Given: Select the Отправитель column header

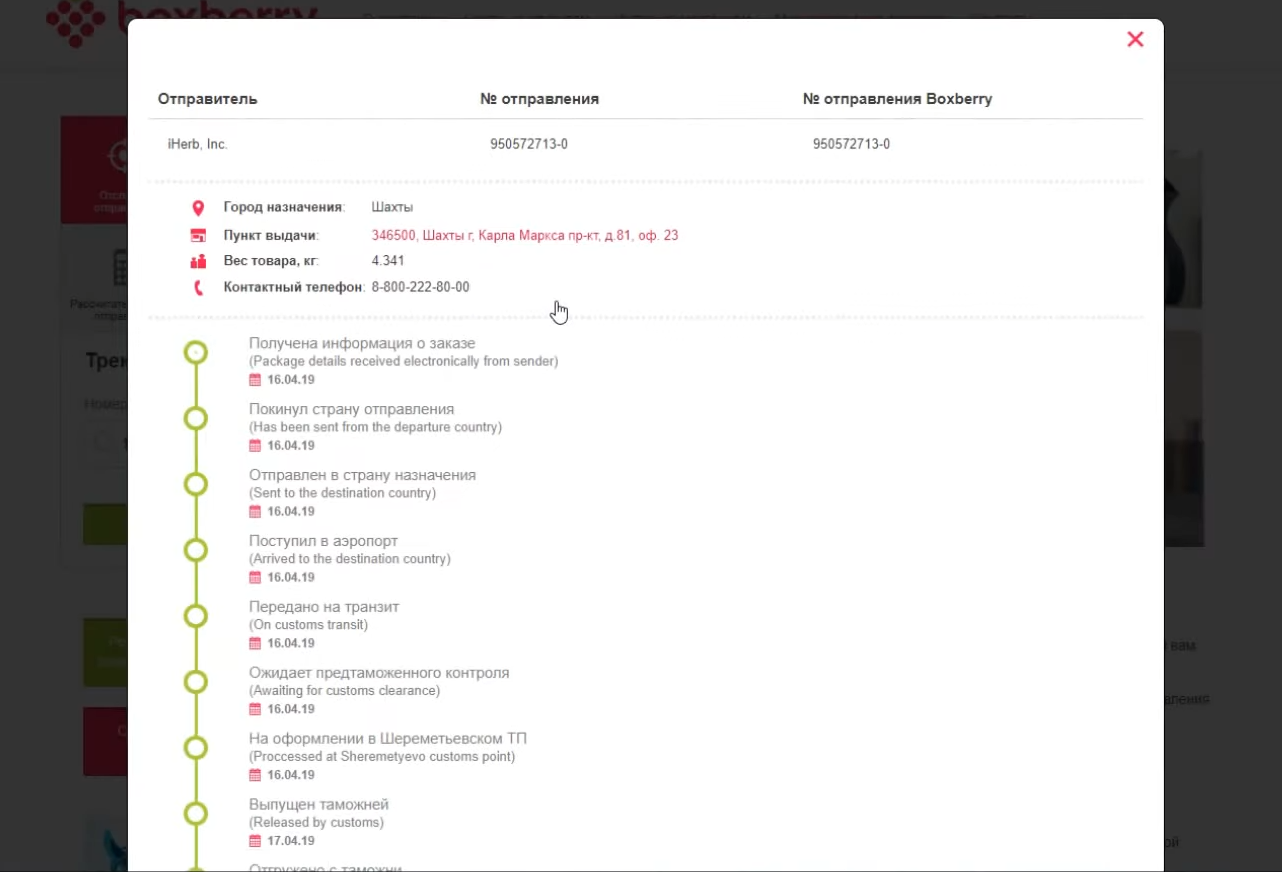Looking at the screenshot, I should 208,99.
